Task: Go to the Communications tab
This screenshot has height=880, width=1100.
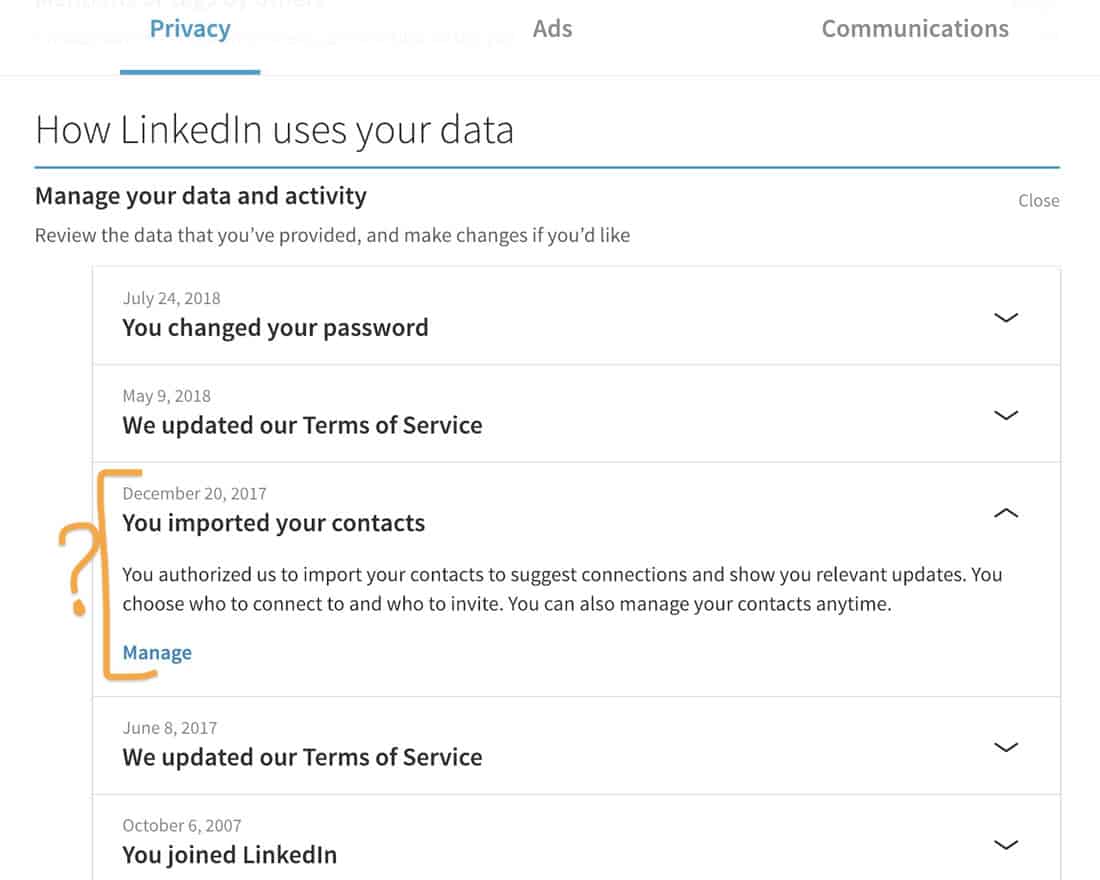Action: pos(915,29)
